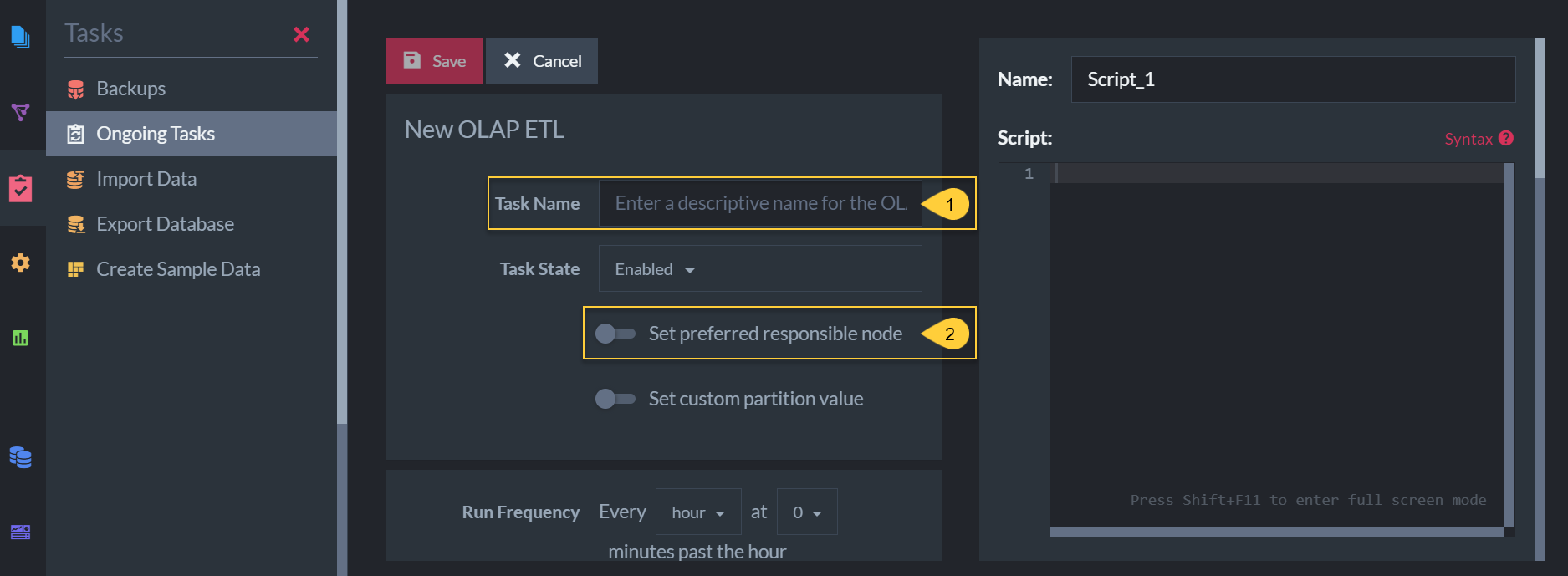The image size is (1568, 576).
Task: Close the Tasks panel with the red X
Action: click(x=302, y=34)
